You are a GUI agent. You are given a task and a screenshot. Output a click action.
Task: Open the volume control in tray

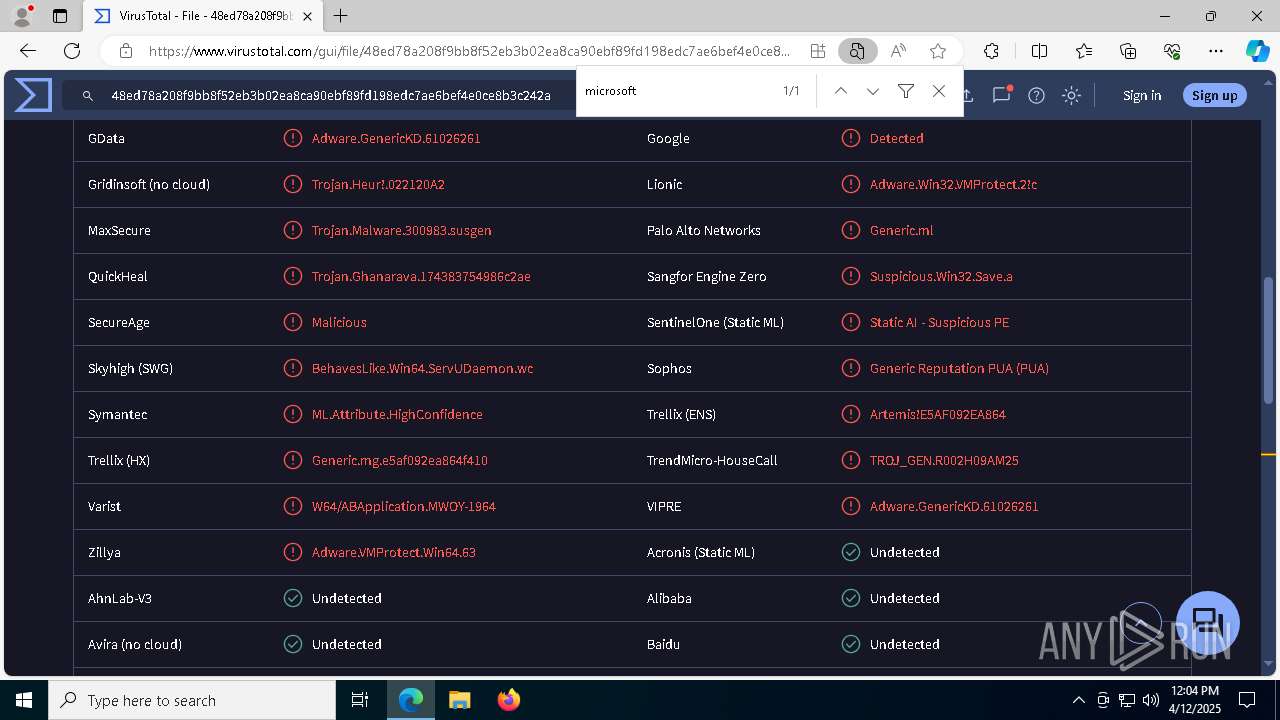pyautogui.click(x=1151, y=700)
